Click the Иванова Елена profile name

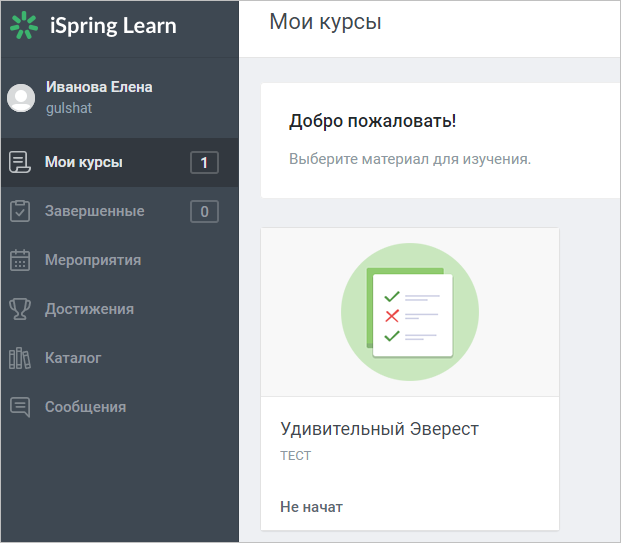pyautogui.click(x=99, y=87)
